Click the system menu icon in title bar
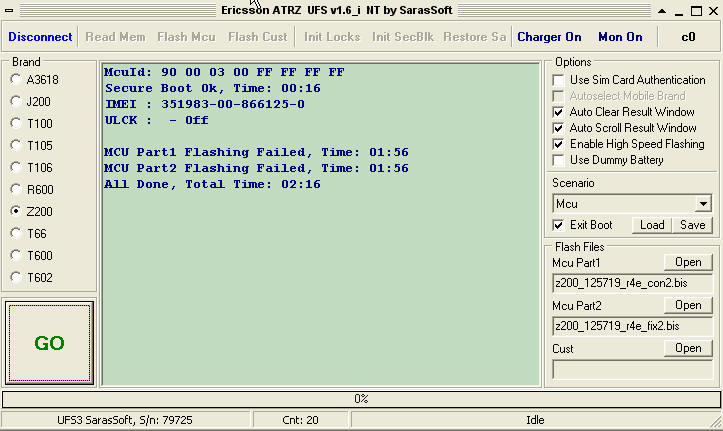723x431 pixels. tap(9, 10)
